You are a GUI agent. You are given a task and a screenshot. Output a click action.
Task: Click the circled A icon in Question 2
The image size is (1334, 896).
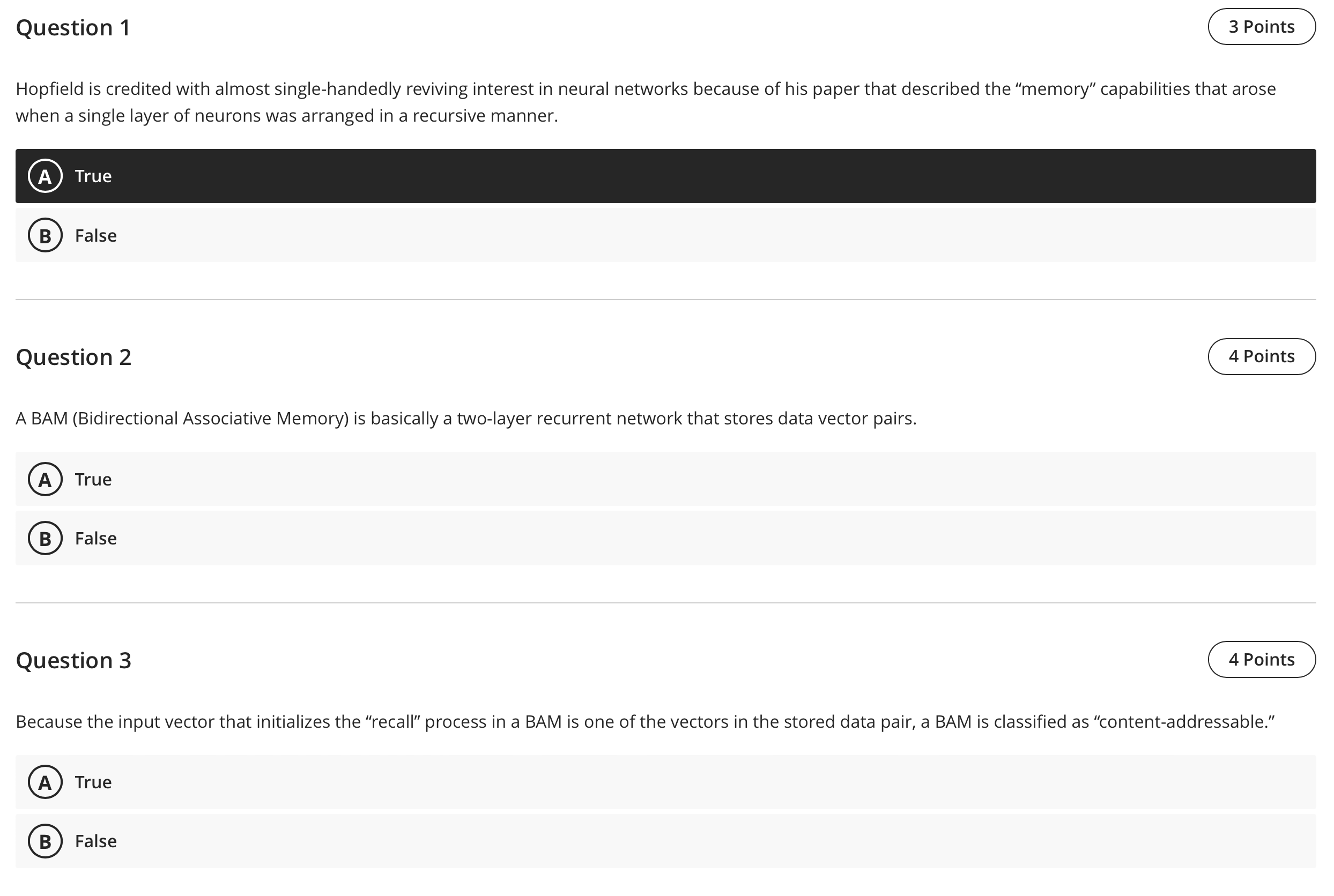coord(45,479)
